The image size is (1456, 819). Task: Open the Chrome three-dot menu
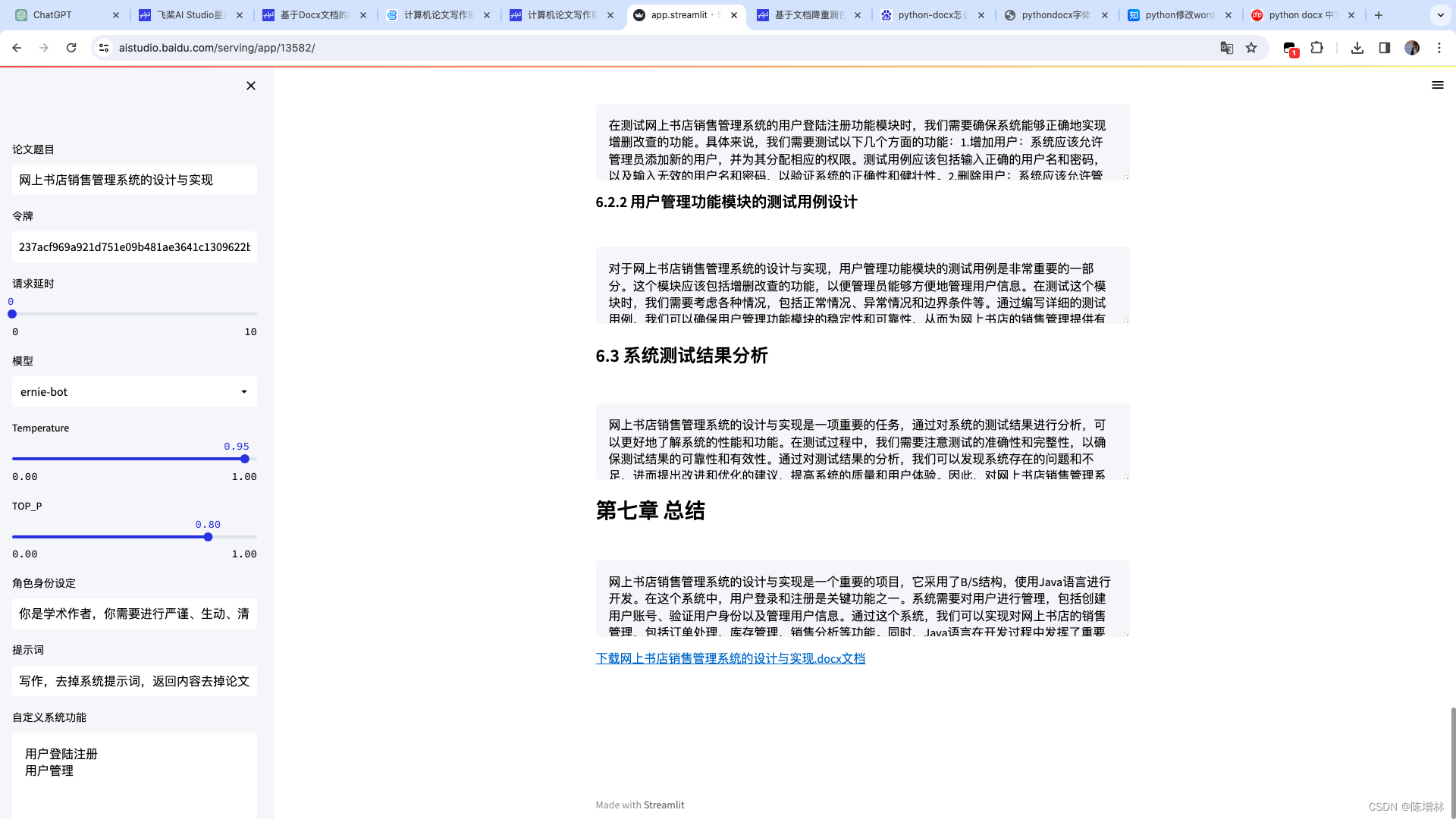point(1439,47)
